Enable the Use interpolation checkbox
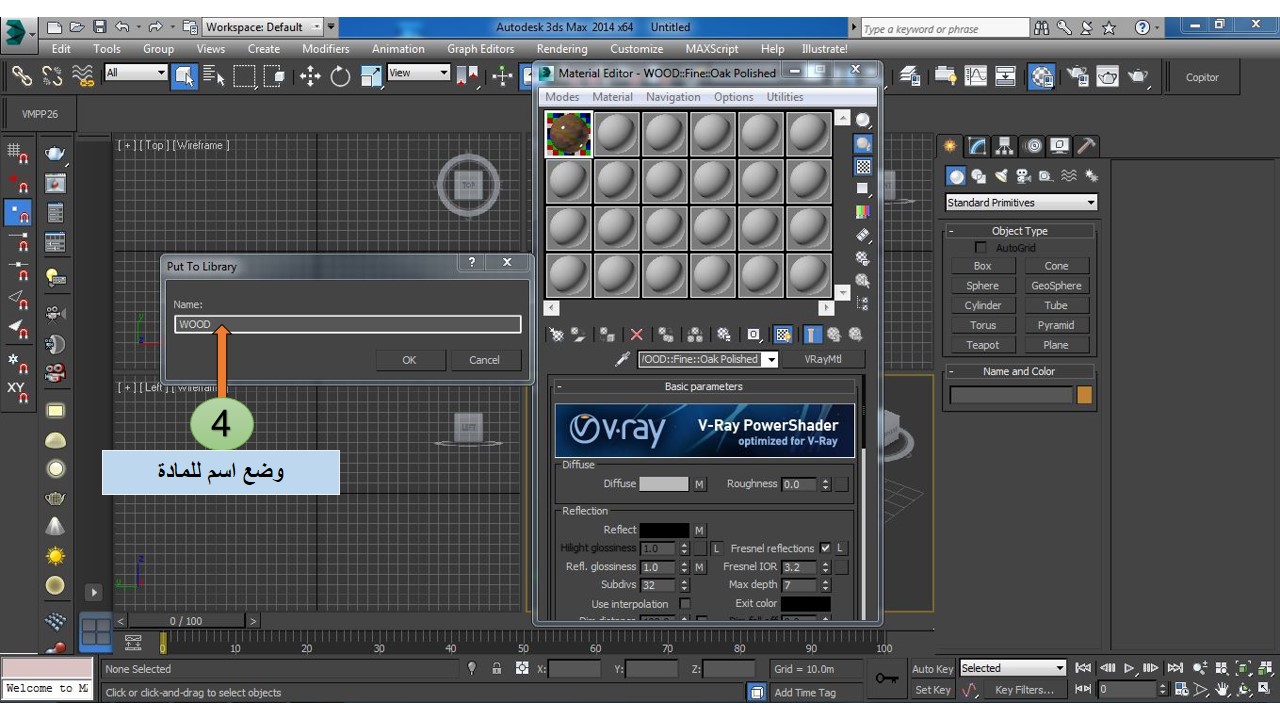The width and height of the screenshot is (1280, 720). pos(685,604)
